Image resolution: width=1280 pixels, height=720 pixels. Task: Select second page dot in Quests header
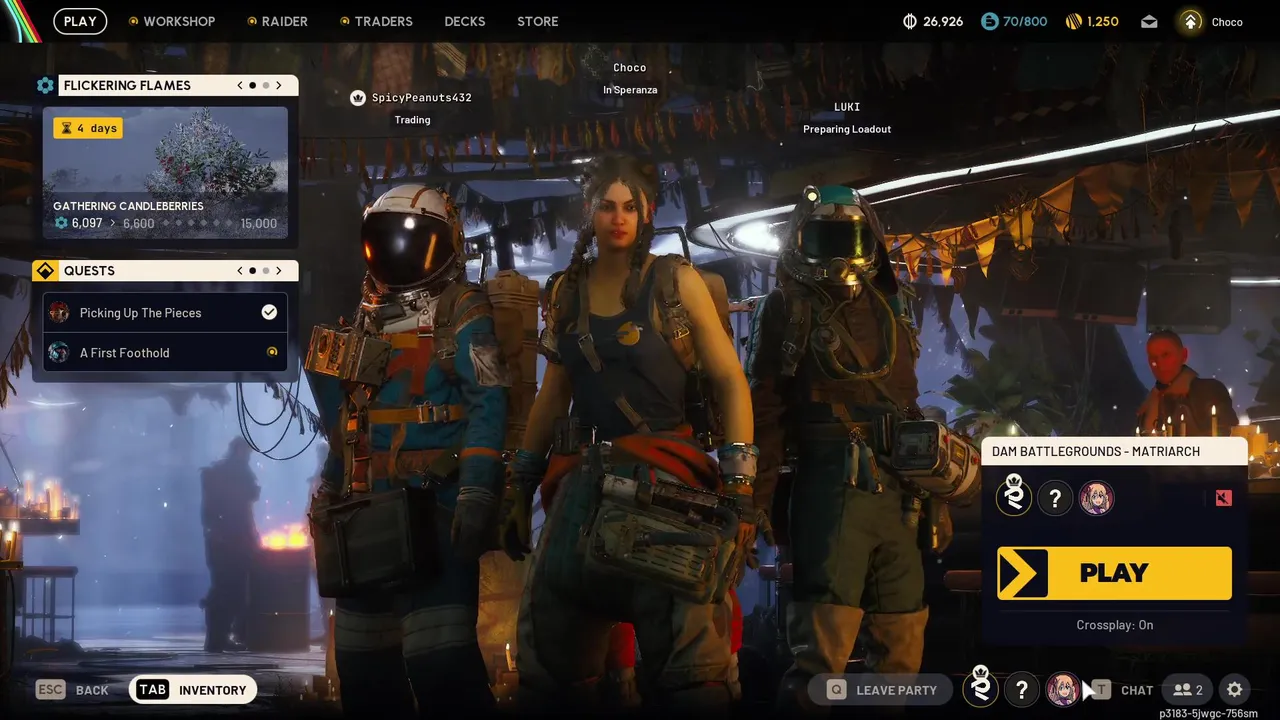pyautogui.click(x=266, y=271)
